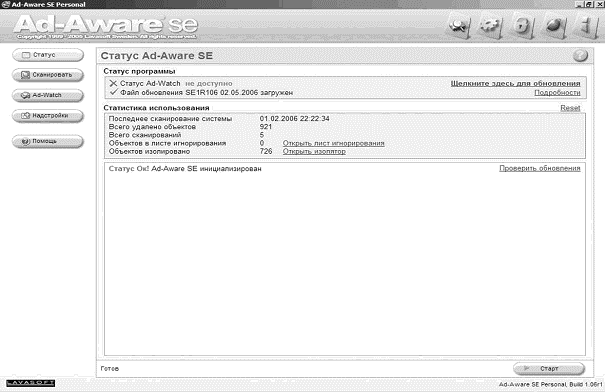Open the magnifier icon in the top toolbar
This screenshot has height=392, width=605.
[x=459, y=26]
